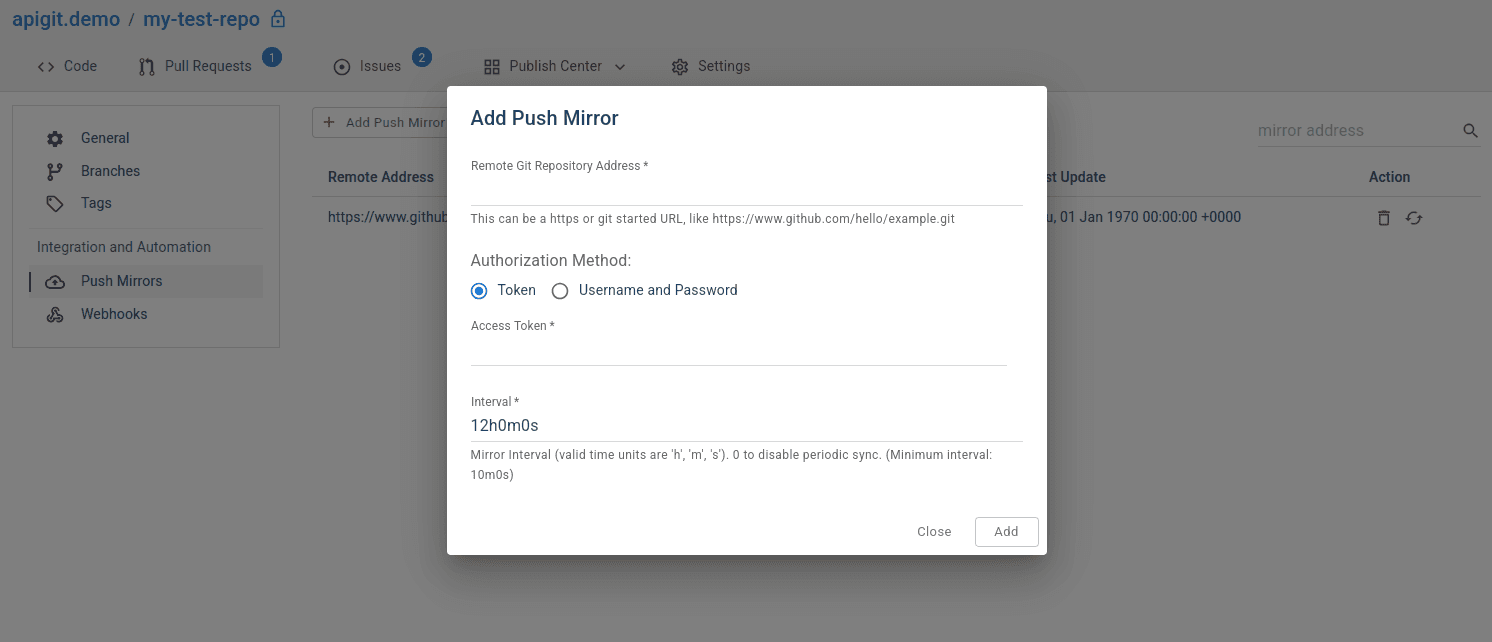Image resolution: width=1492 pixels, height=642 pixels.
Task: Click the Add button in dialog
Action: click(1006, 532)
